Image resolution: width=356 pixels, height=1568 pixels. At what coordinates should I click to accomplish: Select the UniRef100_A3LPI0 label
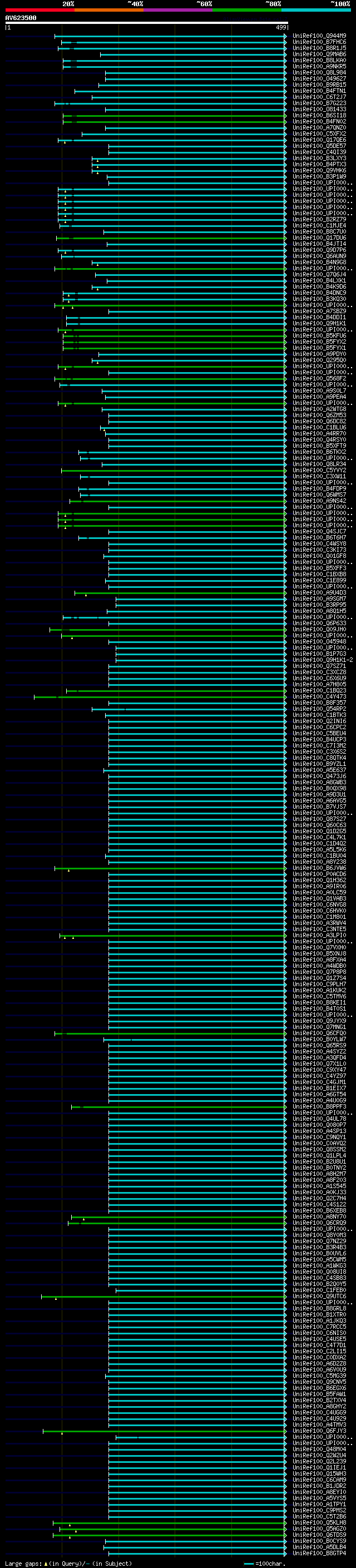click(319, 935)
